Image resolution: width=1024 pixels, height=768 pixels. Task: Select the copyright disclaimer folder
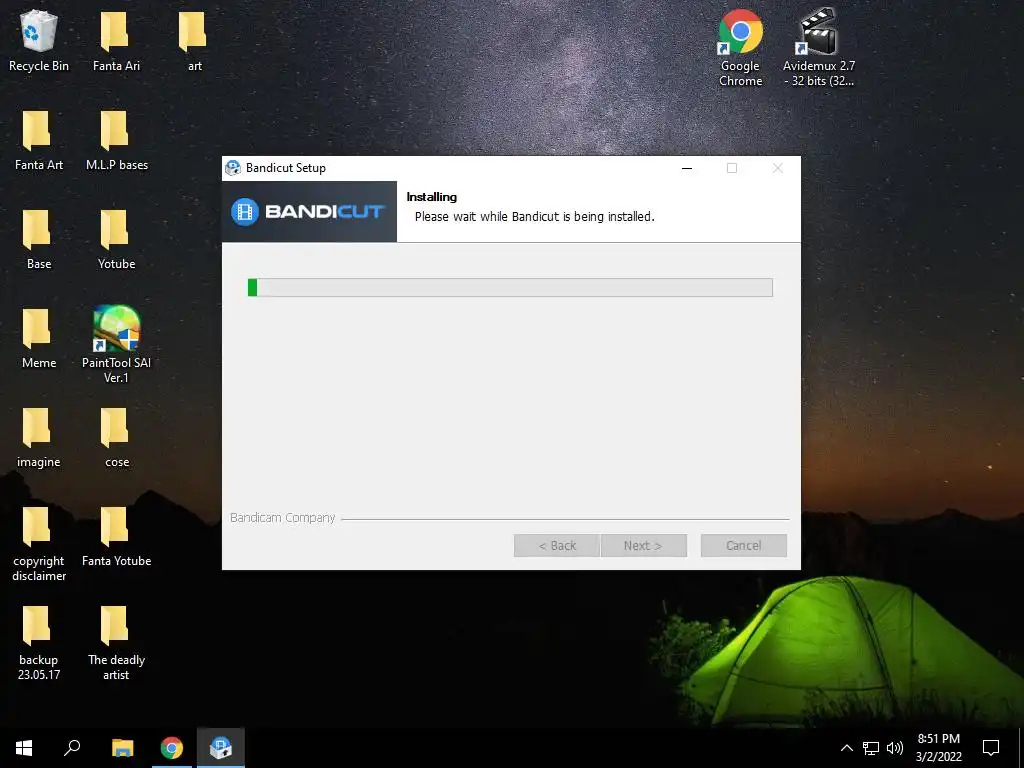click(39, 543)
